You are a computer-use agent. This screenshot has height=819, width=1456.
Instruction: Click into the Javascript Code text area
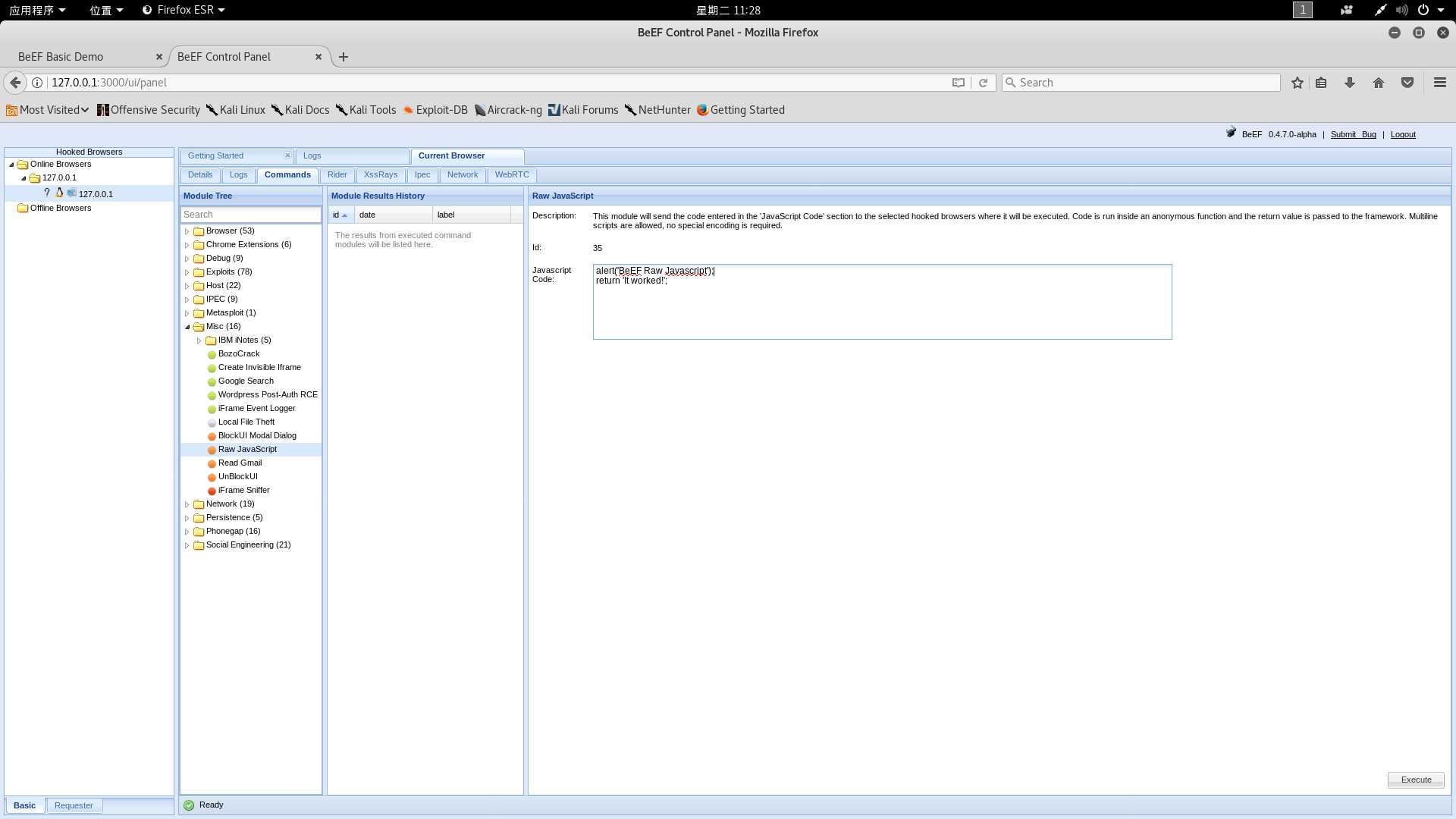click(x=882, y=302)
